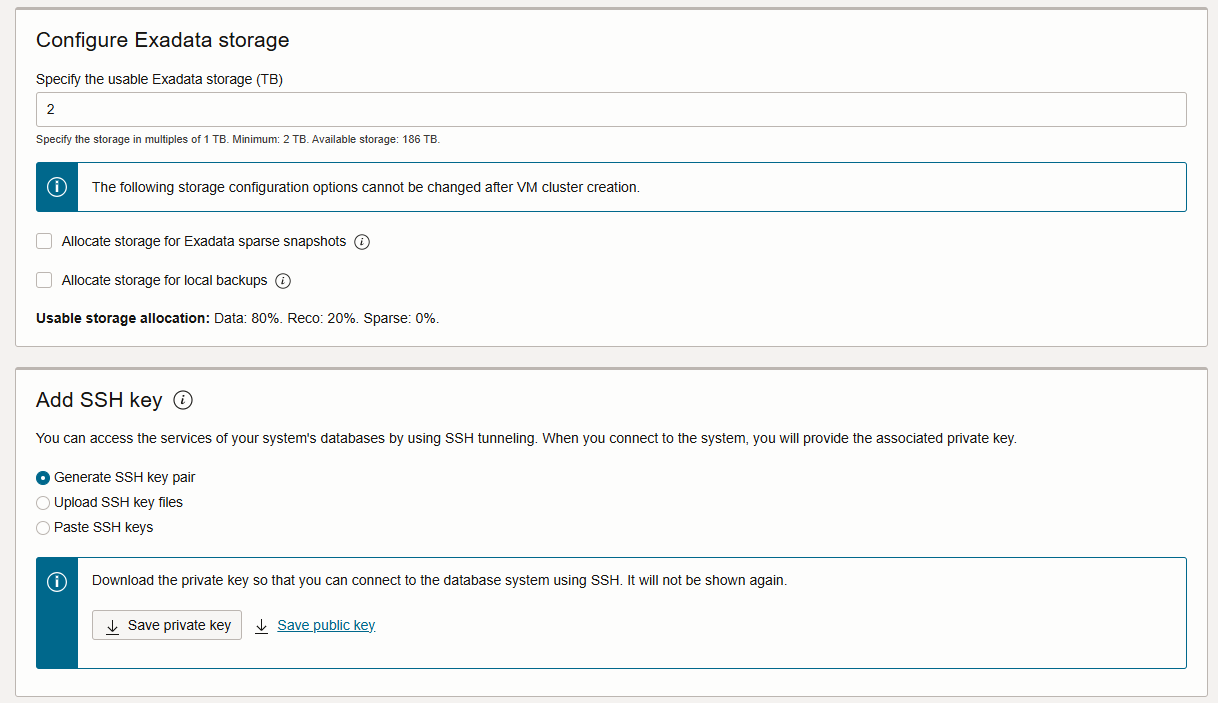This screenshot has height=703, width=1218.
Task: Open tooltip for Exadata sparse snapshots option
Action: [361, 241]
